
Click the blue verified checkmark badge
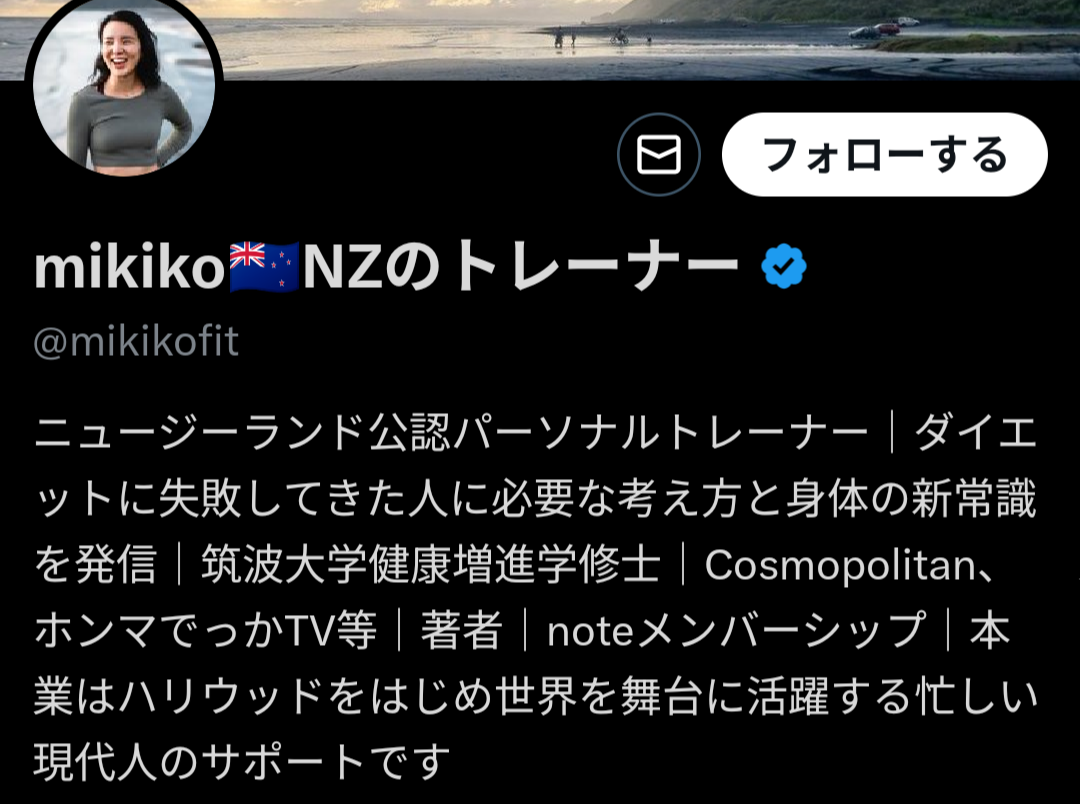pos(784,266)
